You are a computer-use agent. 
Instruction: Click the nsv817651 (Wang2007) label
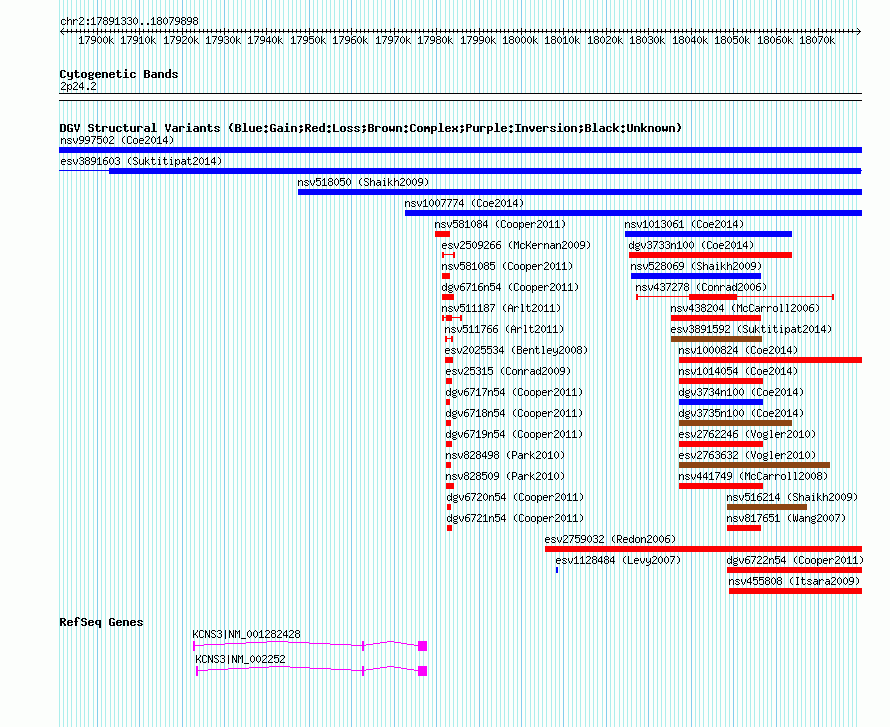click(x=786, y=518)
